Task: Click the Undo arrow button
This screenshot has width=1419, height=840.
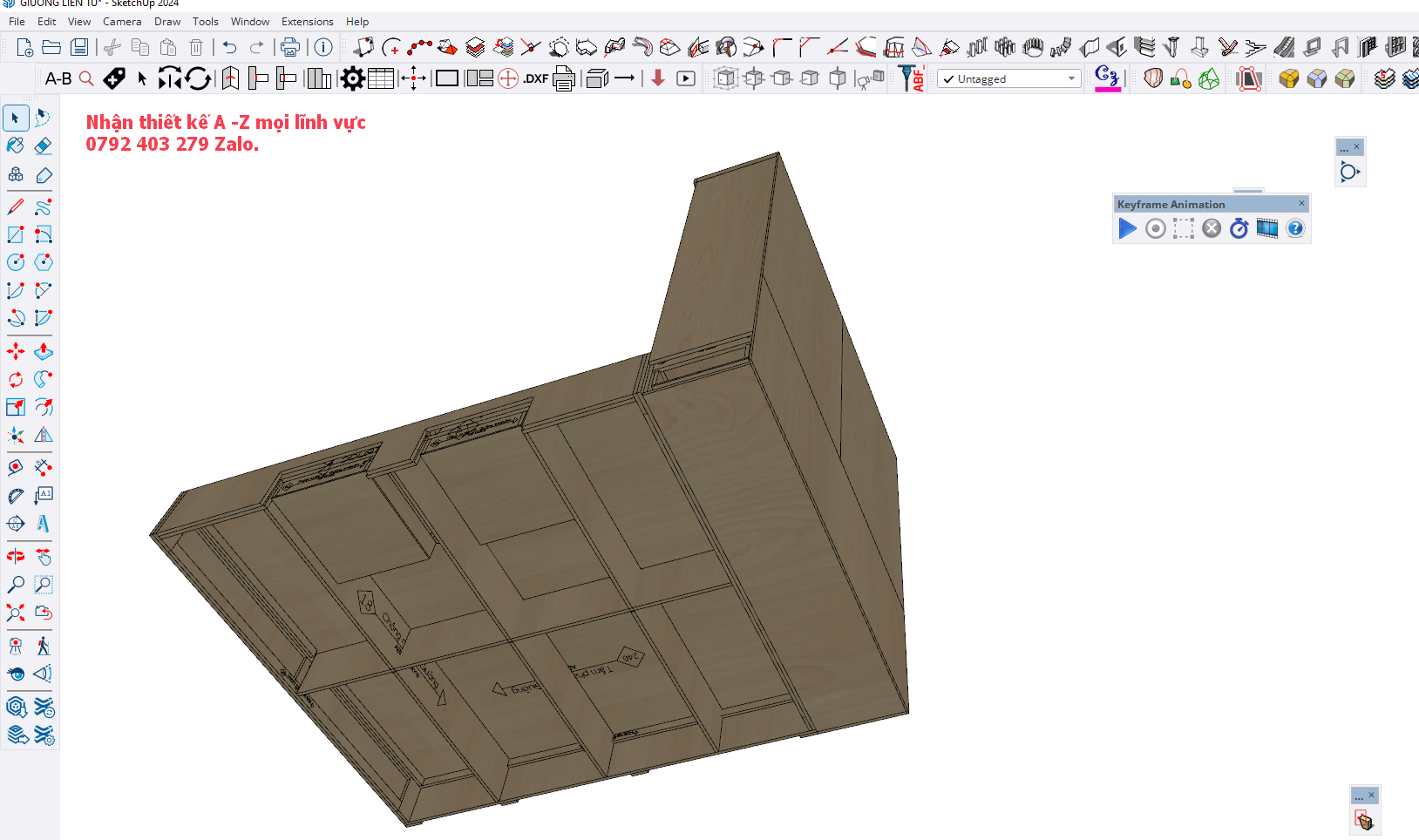Action: pos(229,47)
